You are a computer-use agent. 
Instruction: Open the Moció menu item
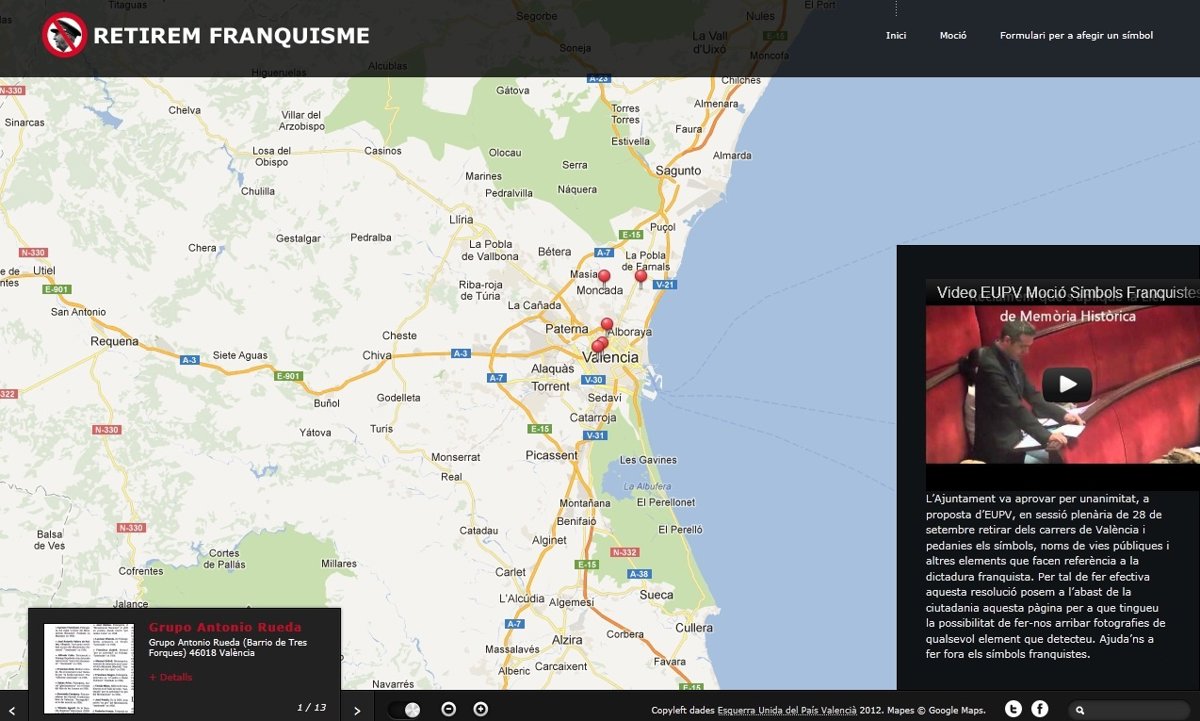[x=953, y=36]
